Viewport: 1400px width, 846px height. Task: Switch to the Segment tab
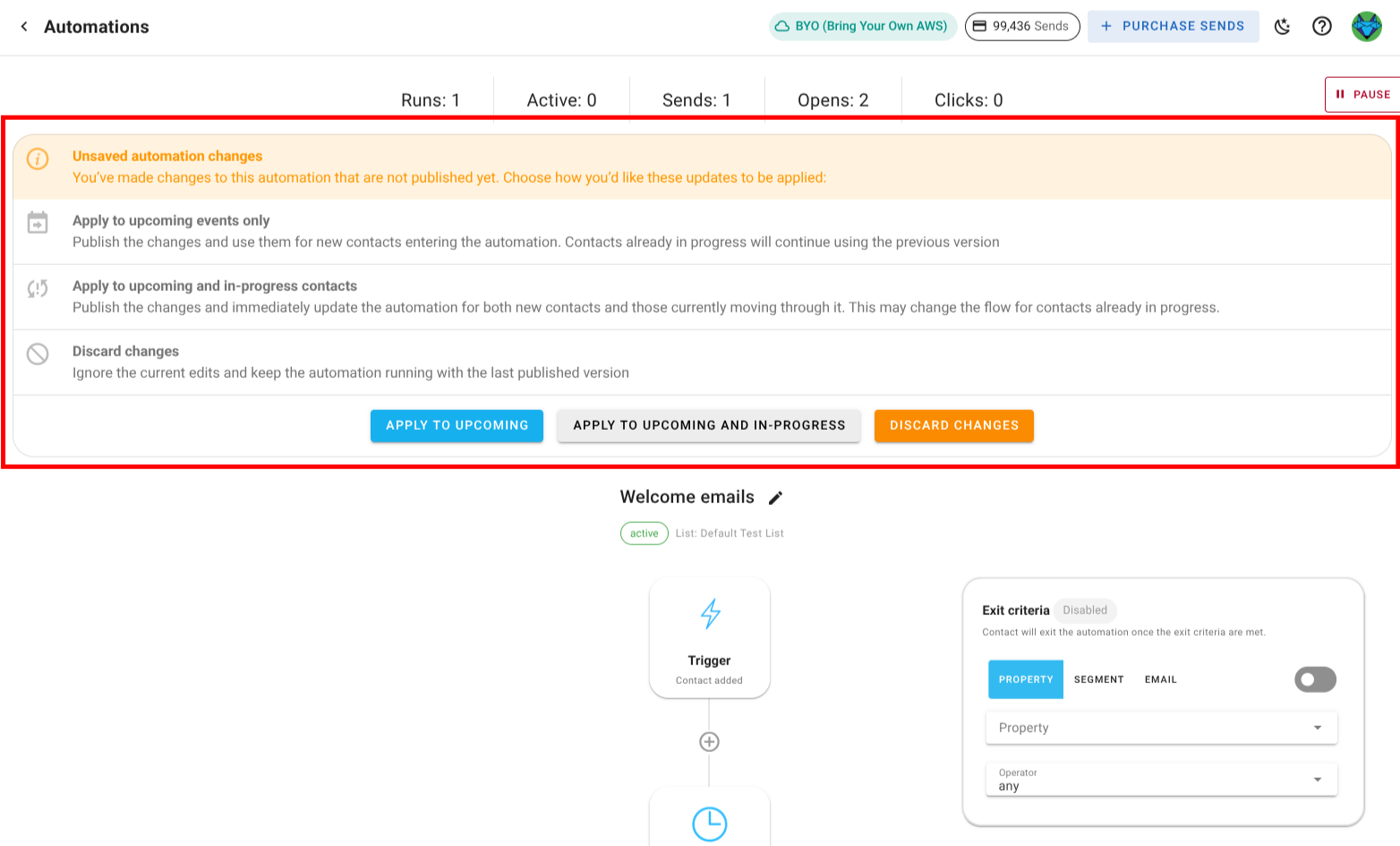(x=1098, y=679)
